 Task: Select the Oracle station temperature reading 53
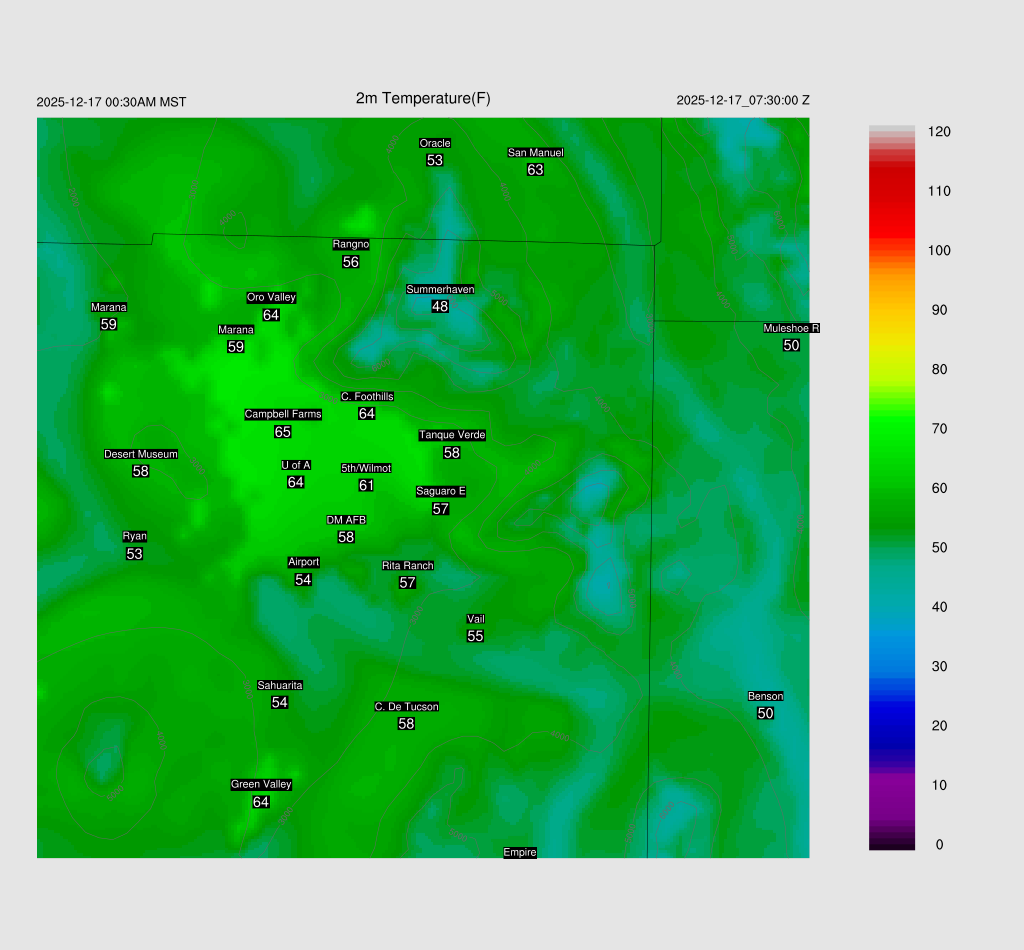click(x=435, y=160)
